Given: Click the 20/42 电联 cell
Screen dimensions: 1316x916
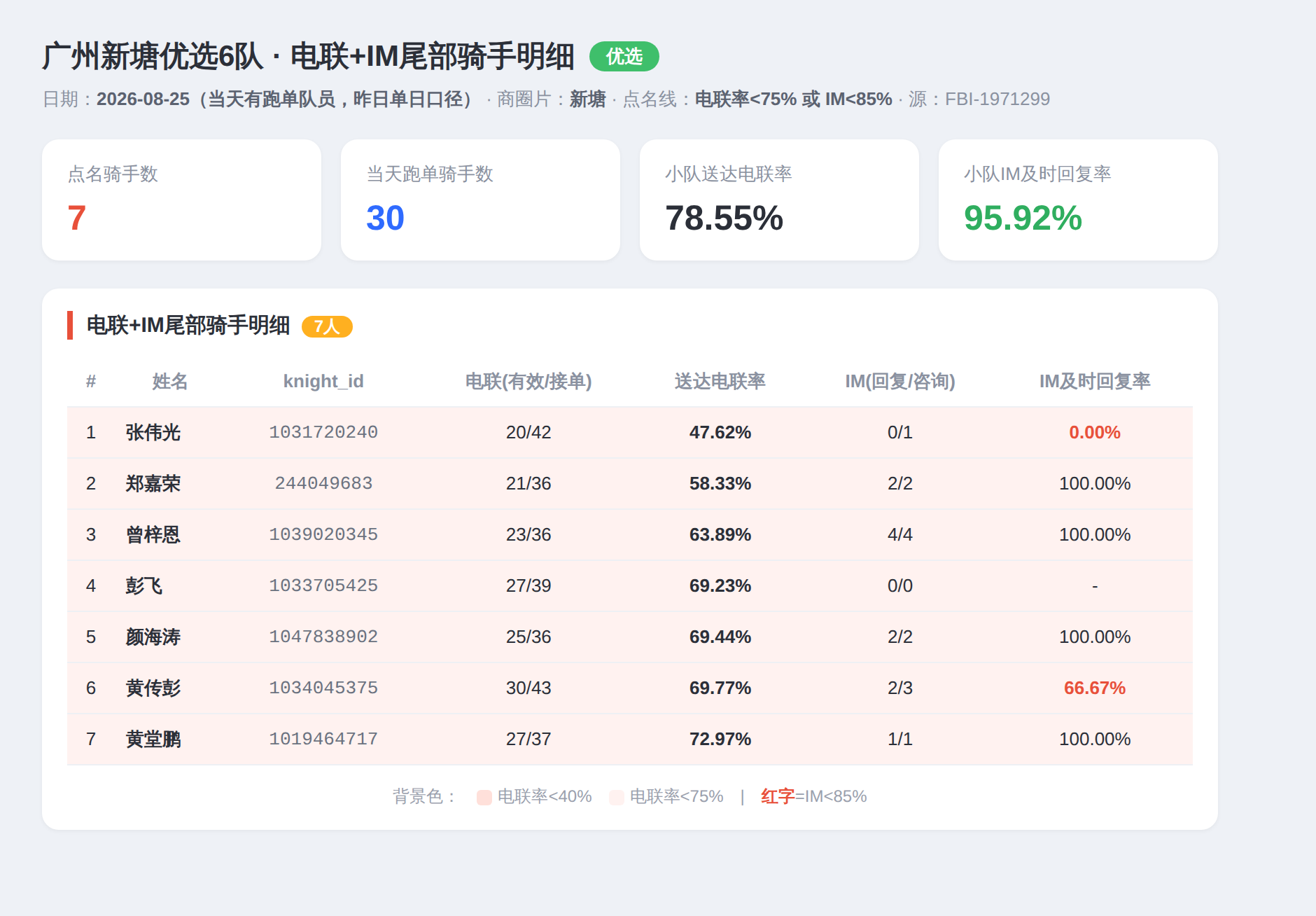Looking at the screenshot, I should 528,432.
